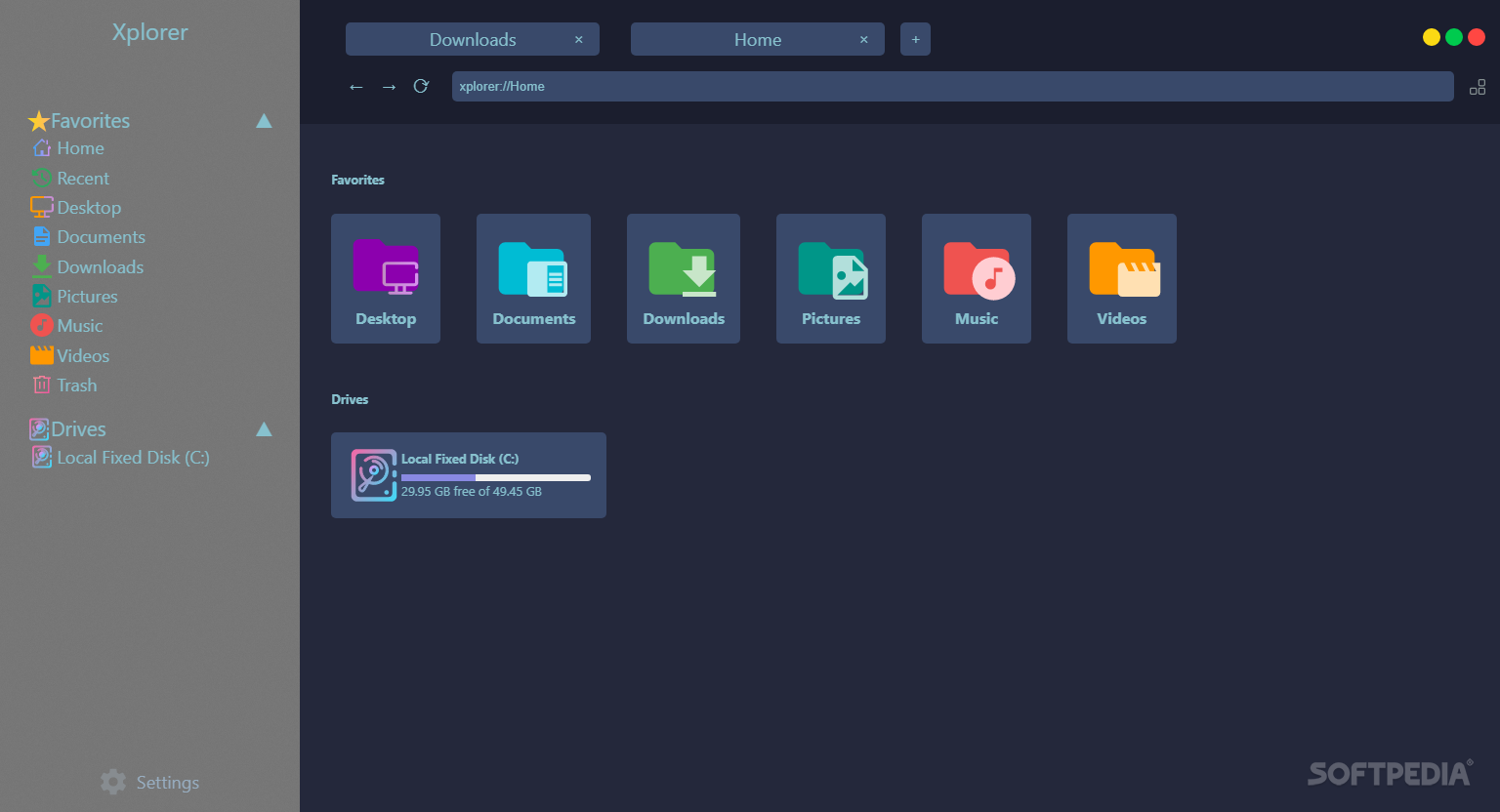Click the xplorer://Home address bar

pos(952,86)
